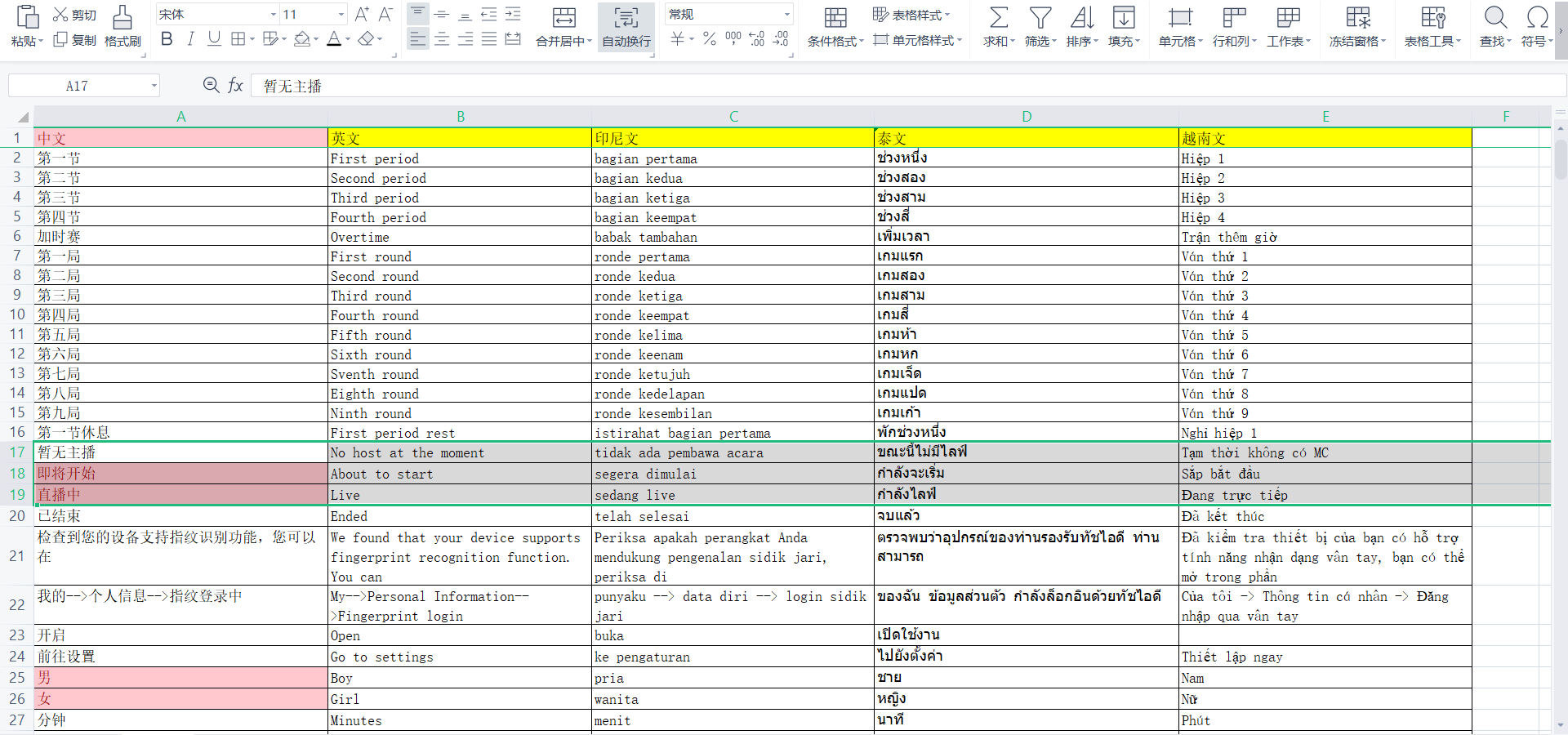
Task: Open Cell Style (单元格样式) menu
Action: click(x=918, y=40)
